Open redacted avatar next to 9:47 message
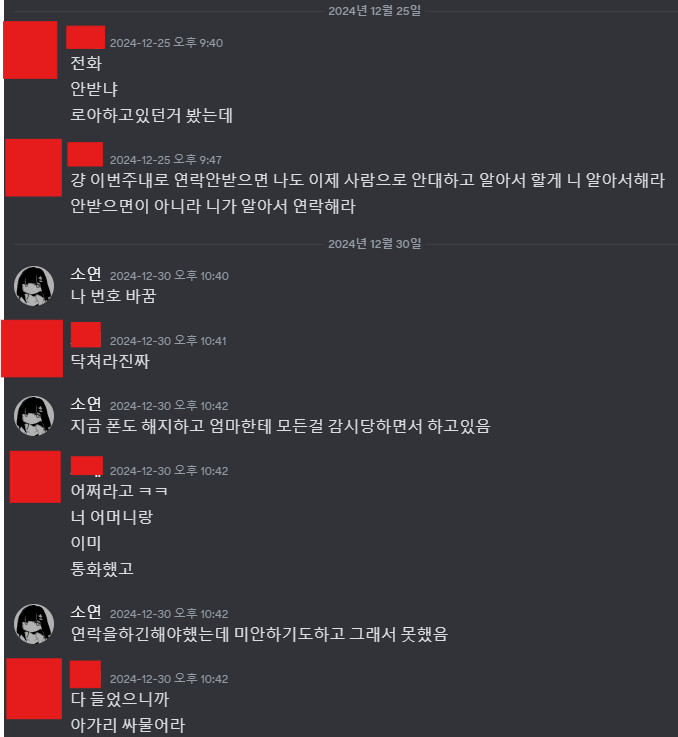Viewport: 678px width, 737px height. pos(33,168)
